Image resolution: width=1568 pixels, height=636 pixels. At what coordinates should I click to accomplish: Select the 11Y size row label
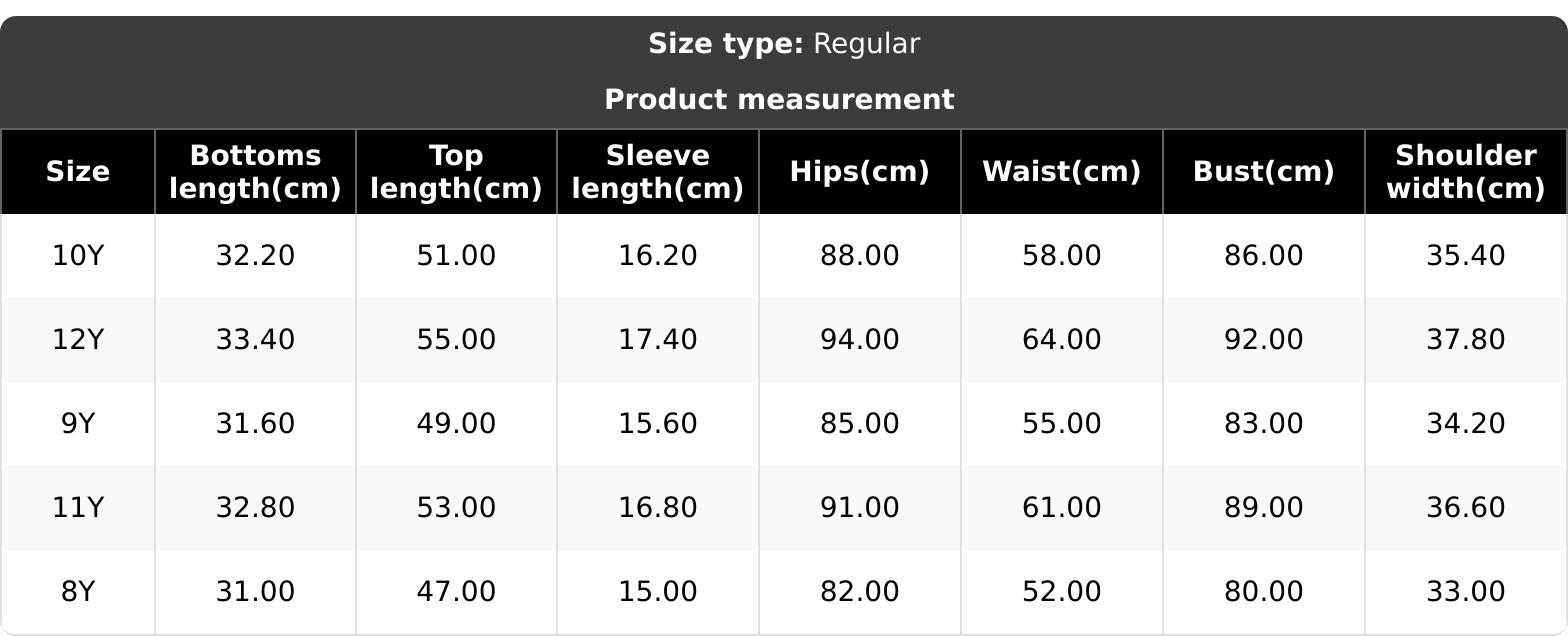77,508
